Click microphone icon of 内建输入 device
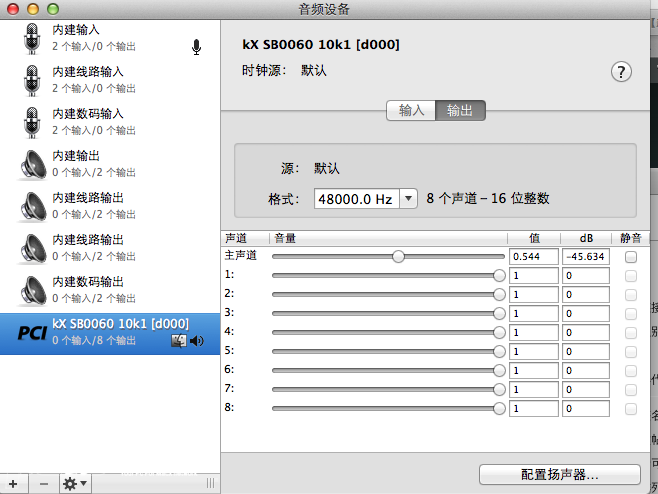 (x=32, y=39)
